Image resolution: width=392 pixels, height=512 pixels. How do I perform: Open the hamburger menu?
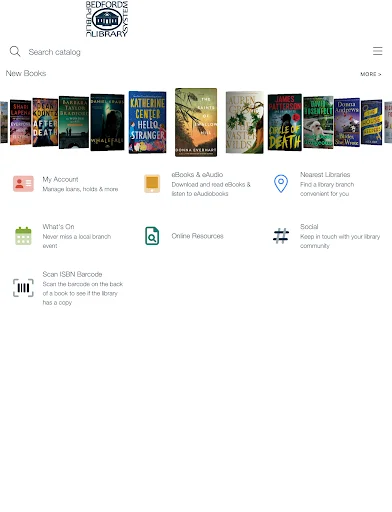[377, 51]
